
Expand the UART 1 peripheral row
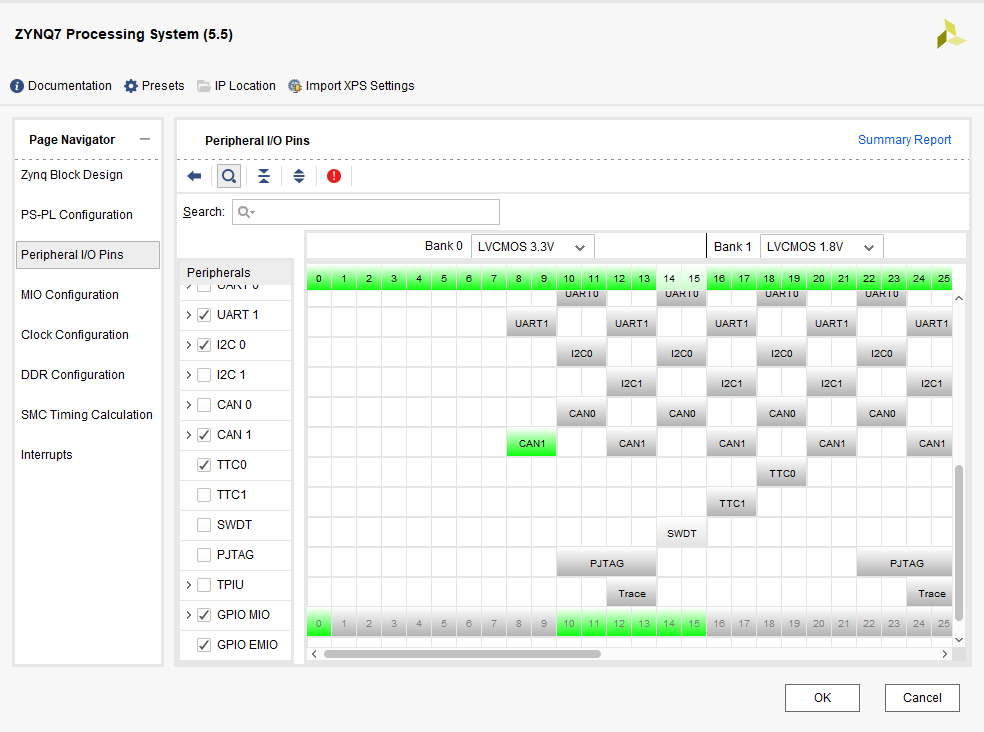[x=189, y=315]
